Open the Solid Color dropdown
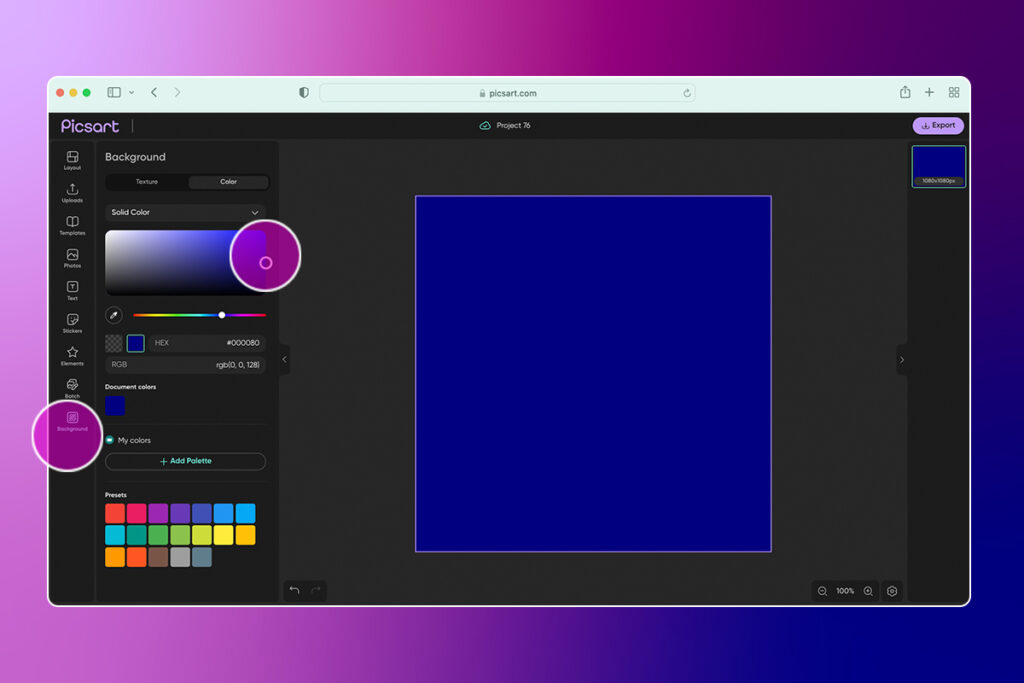1024x683 pixels. tap(185, 213)
